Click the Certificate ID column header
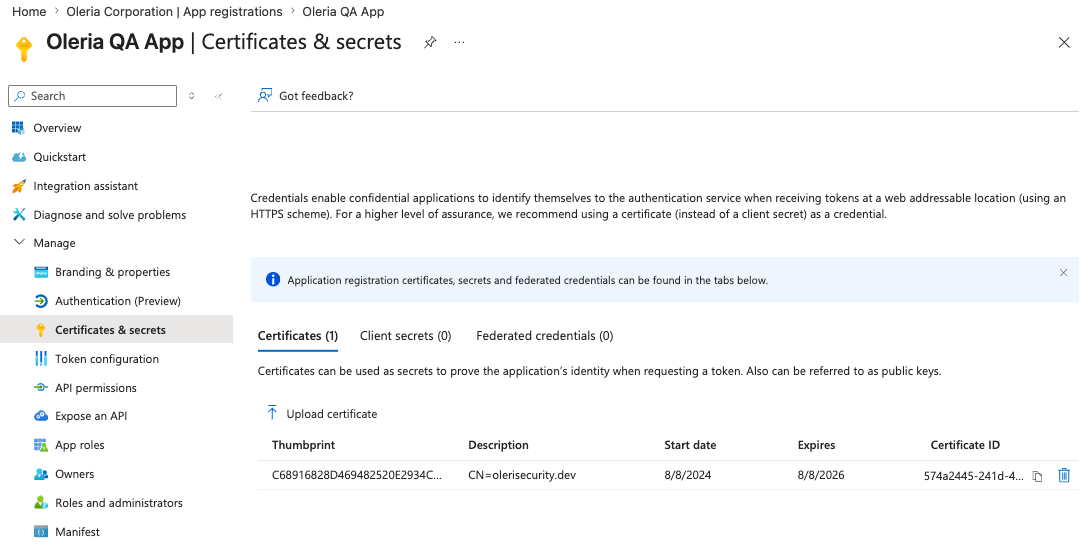 tap(965, 445)
